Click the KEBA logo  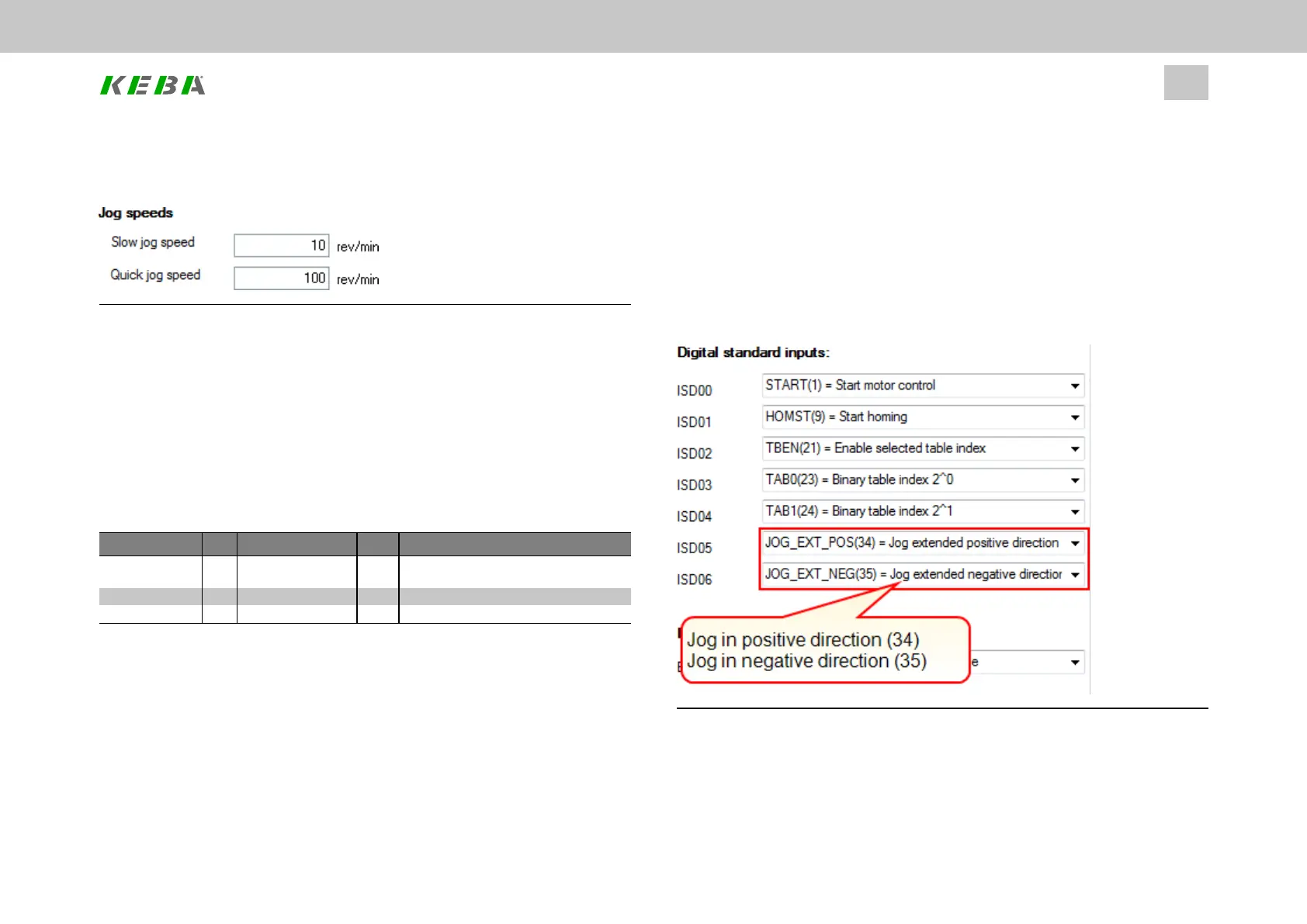click(x=153, y=85)
